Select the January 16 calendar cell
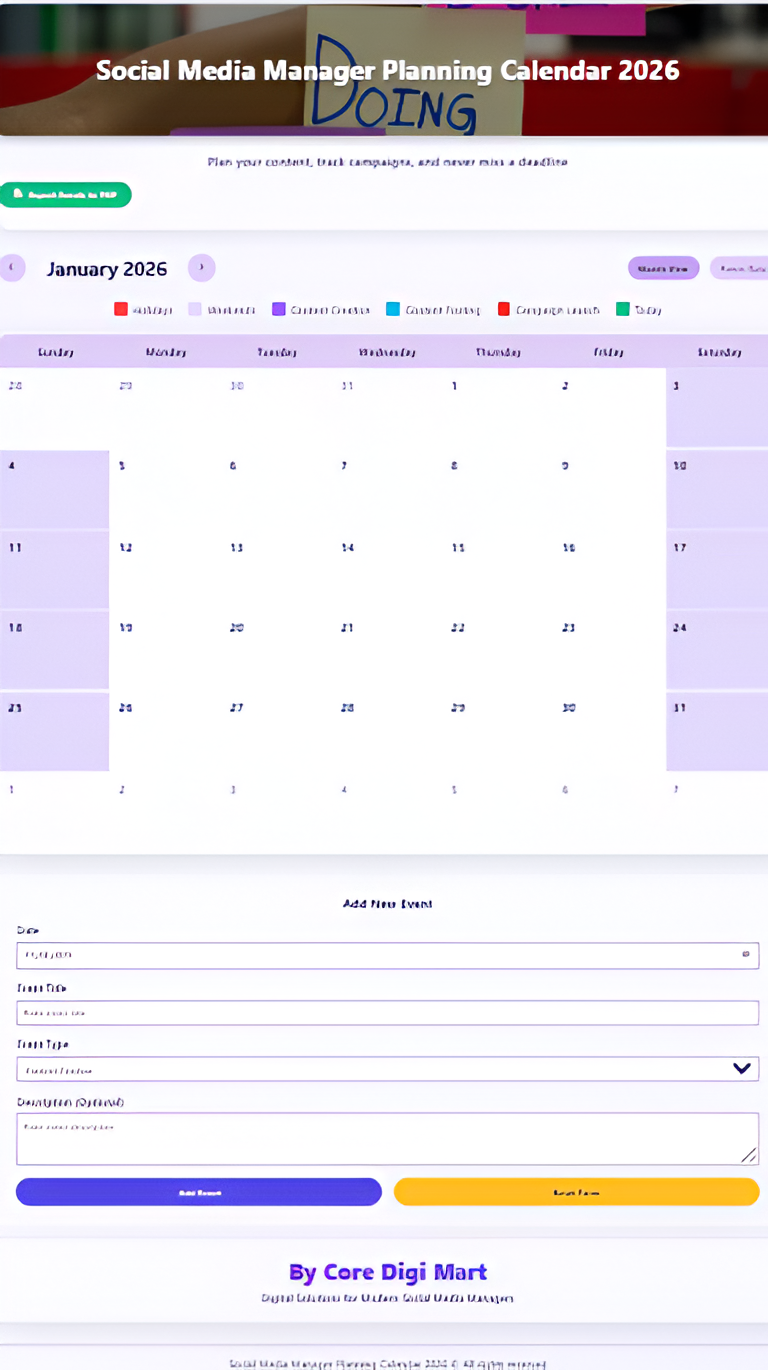 coord(610,570)
